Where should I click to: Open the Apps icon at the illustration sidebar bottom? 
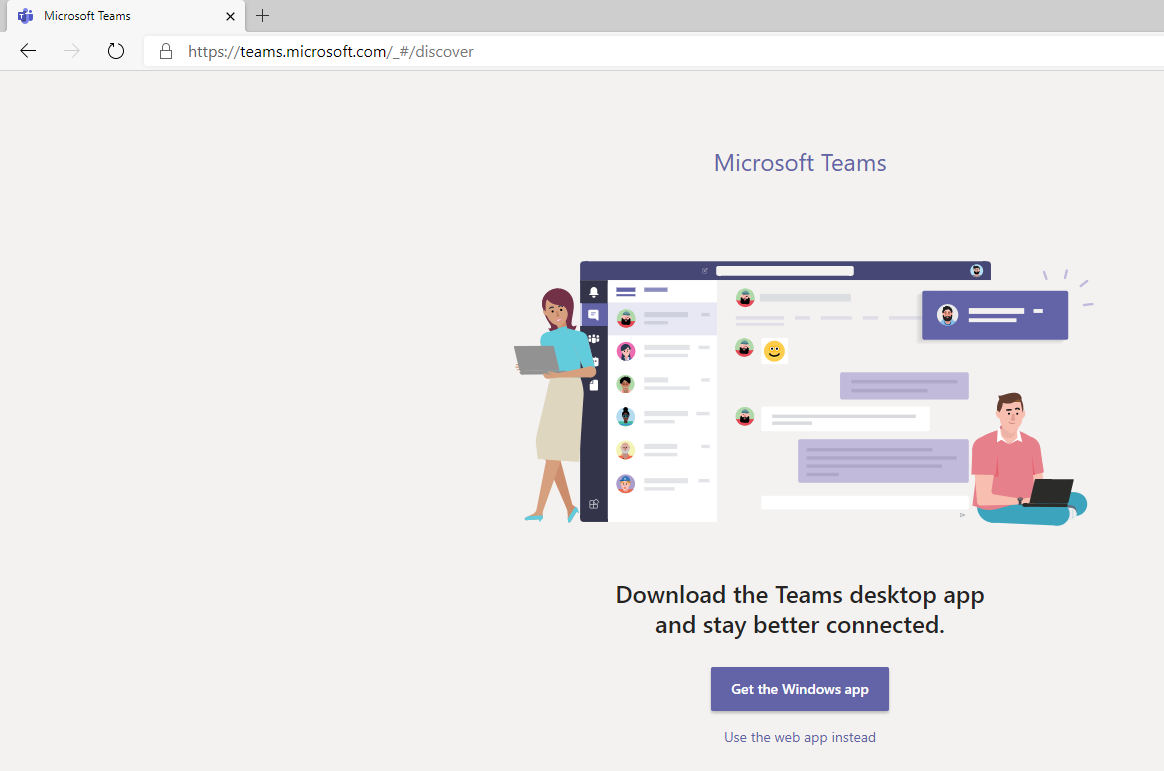pyautogui.click(x=593, y=505)
